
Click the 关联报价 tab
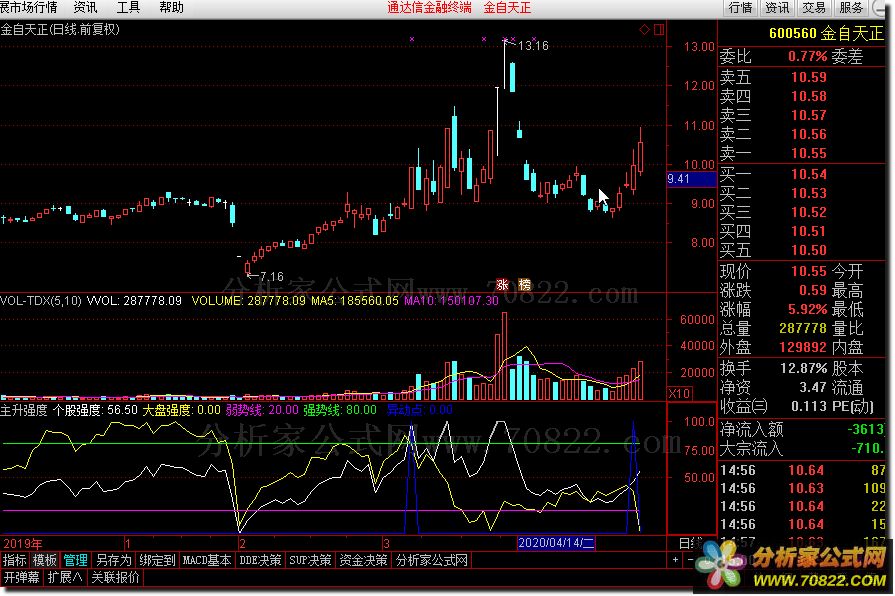tap(115, 577)
